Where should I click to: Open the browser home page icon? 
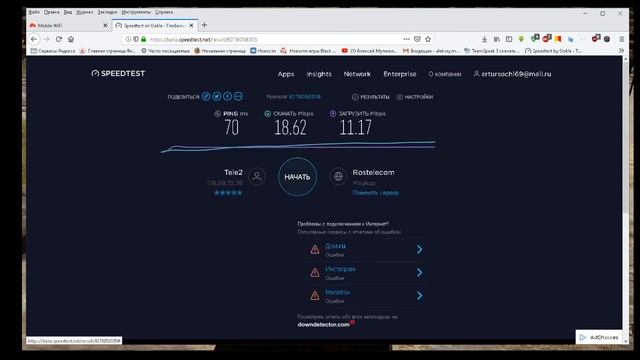[x=71, y=39]
